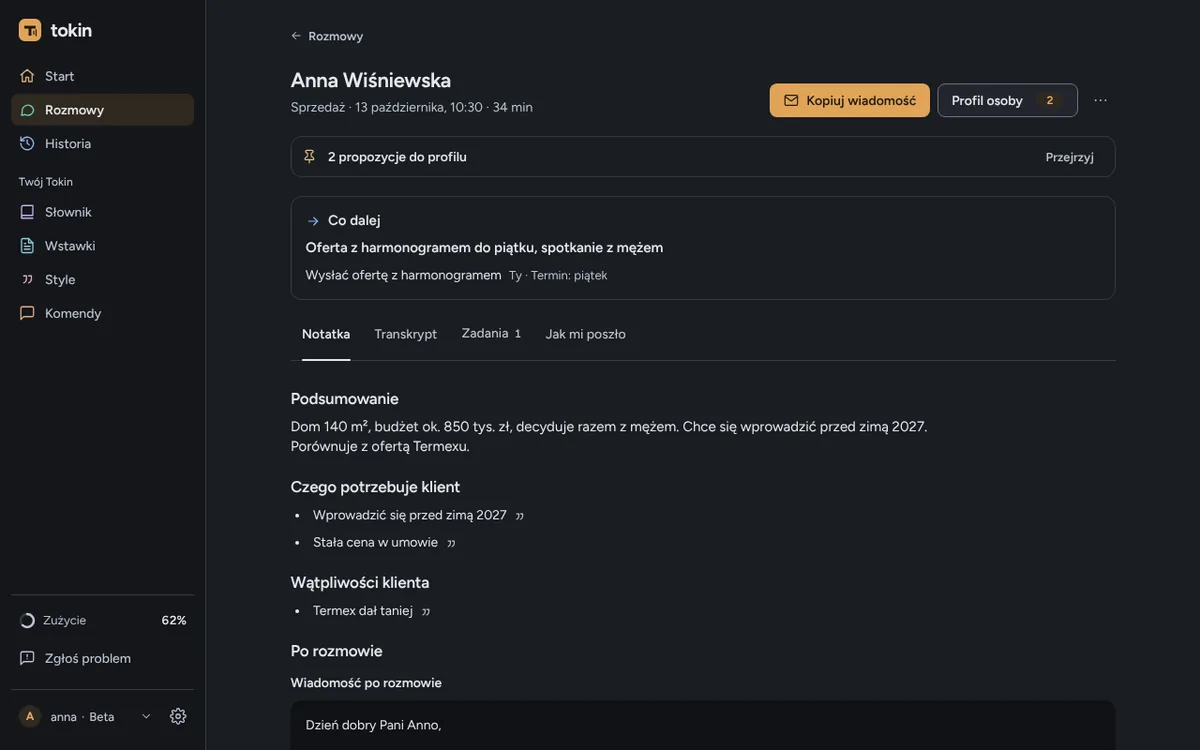The height and width of the screenshot is (750, 1200).
Task: Click quote icon next to Wprowadzić się przed zimą 2027
Action: coord(519,516)
